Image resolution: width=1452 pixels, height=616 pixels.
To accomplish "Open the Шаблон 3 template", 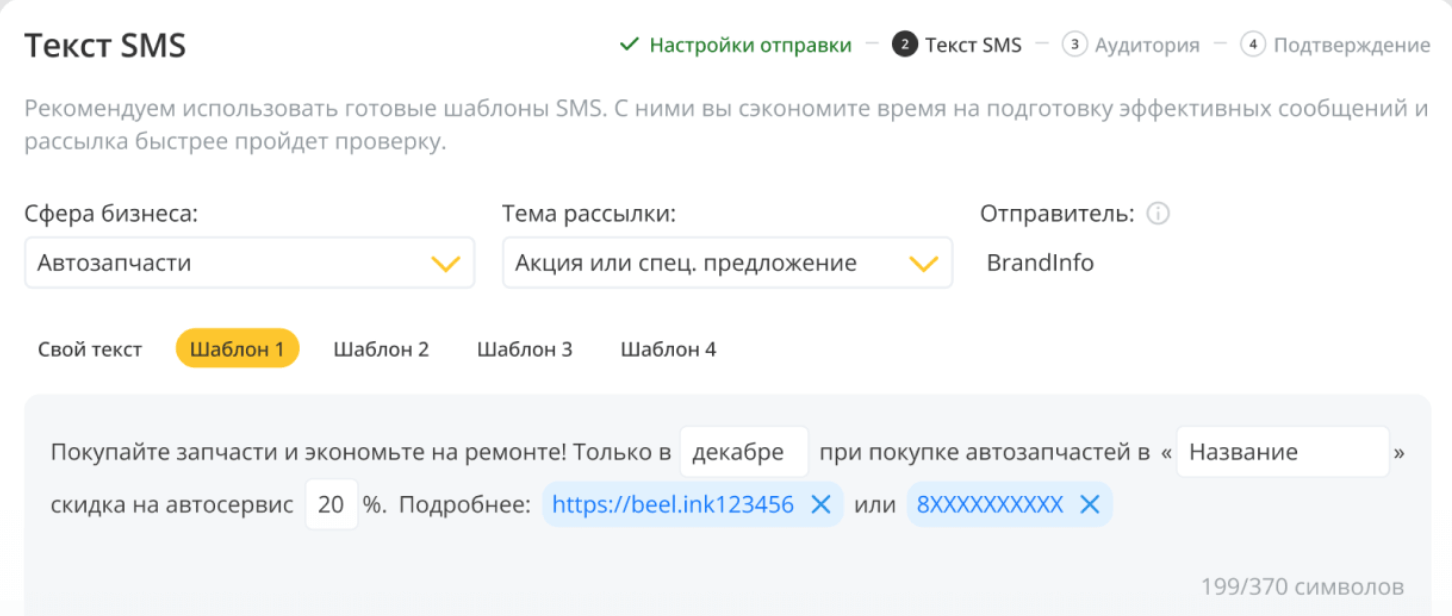I will pos(524,349).
